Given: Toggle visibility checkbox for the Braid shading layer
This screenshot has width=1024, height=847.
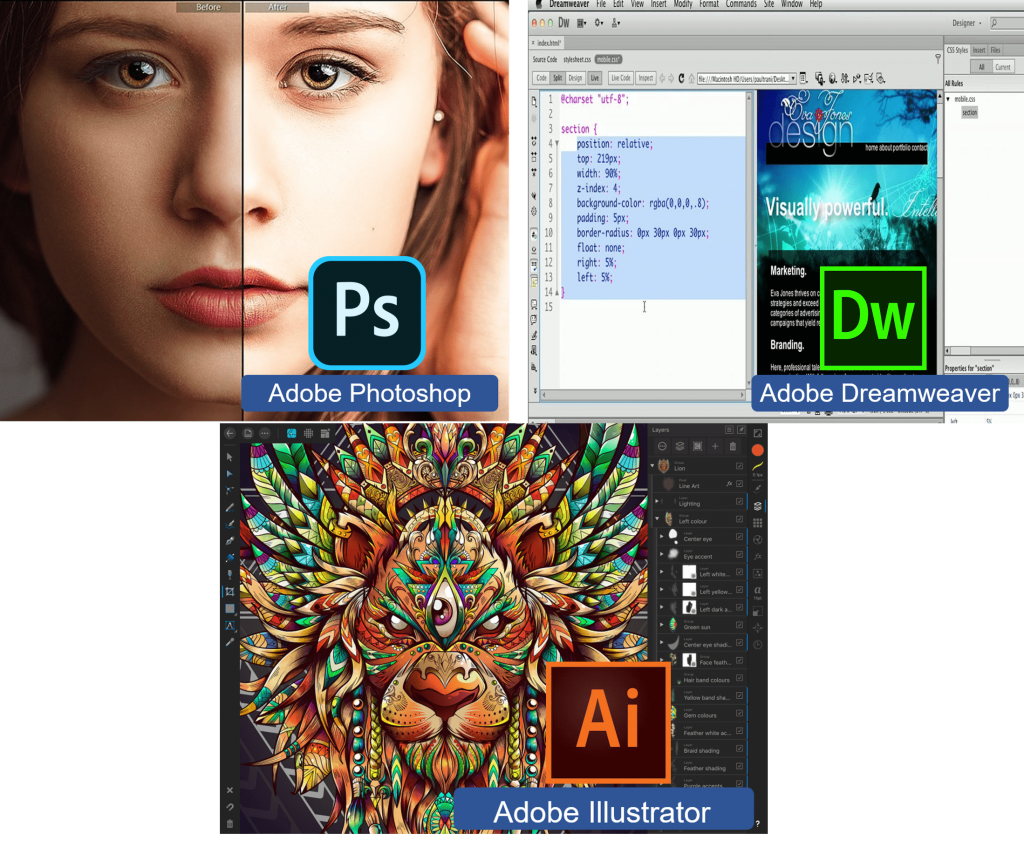Looking at the screenshot, I should click(739, 748).
